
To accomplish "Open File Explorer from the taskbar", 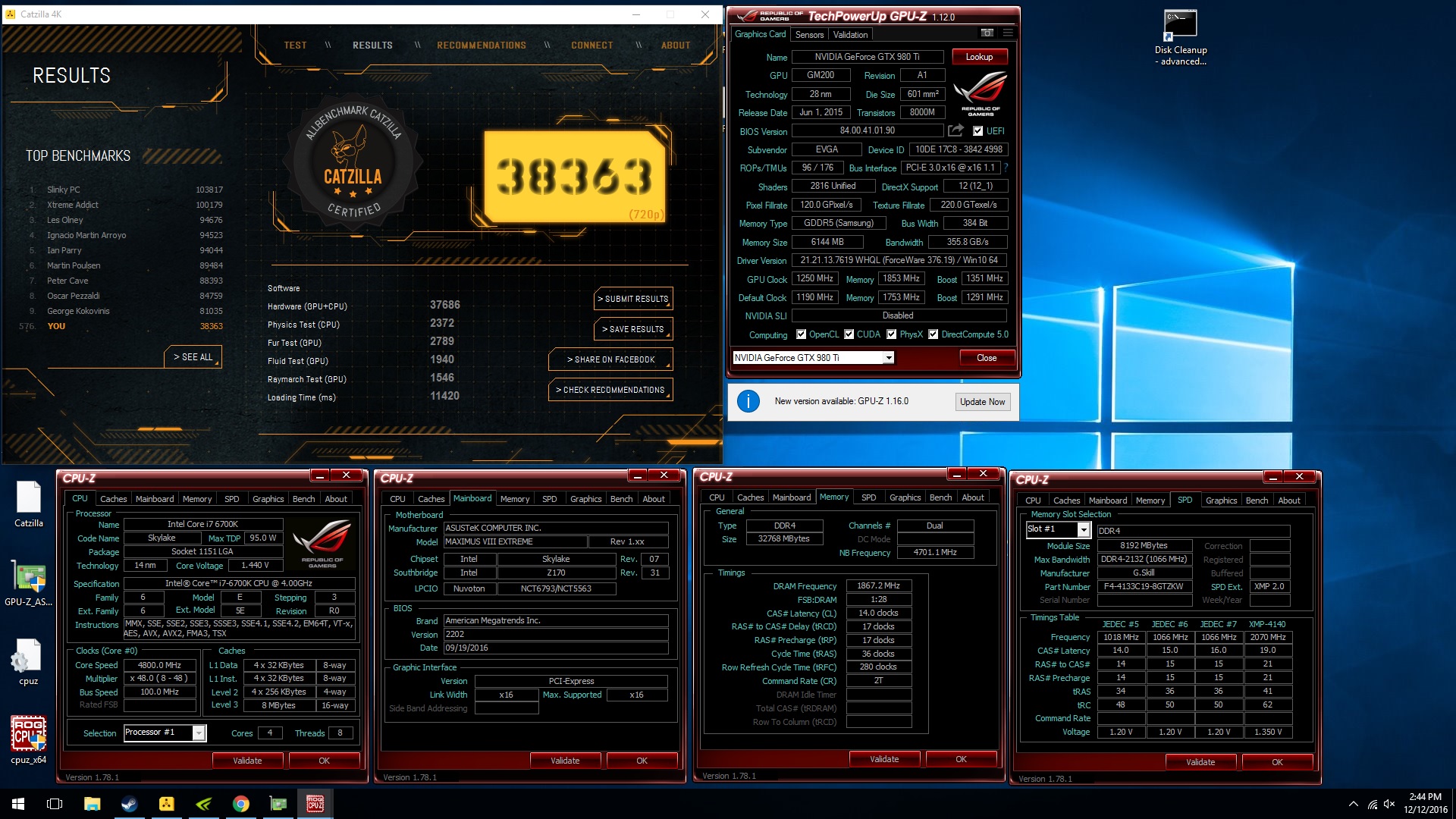I will click(92, 804).
